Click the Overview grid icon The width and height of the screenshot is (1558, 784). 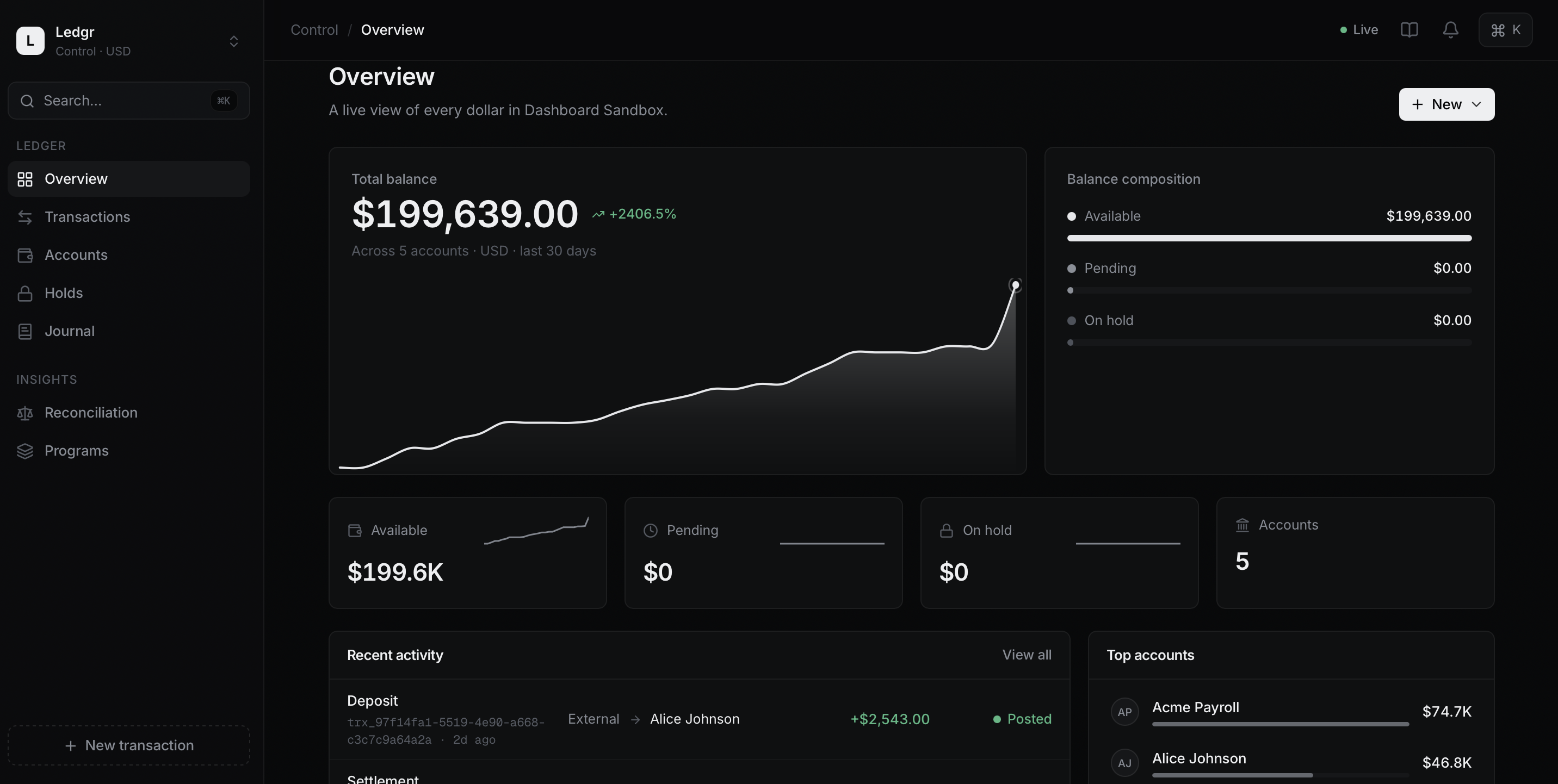click(25, 179)
